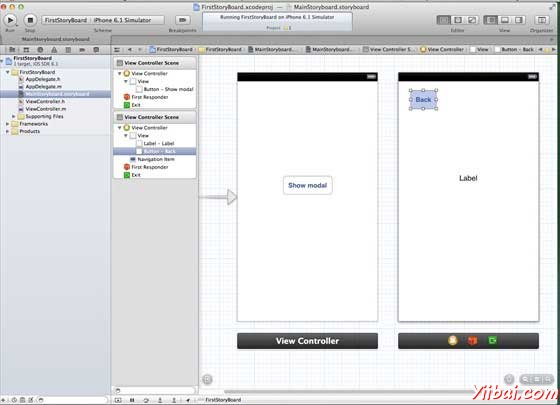Select the Version editor mode
Screen dimensions: 560x405
(x=472, y=20)
